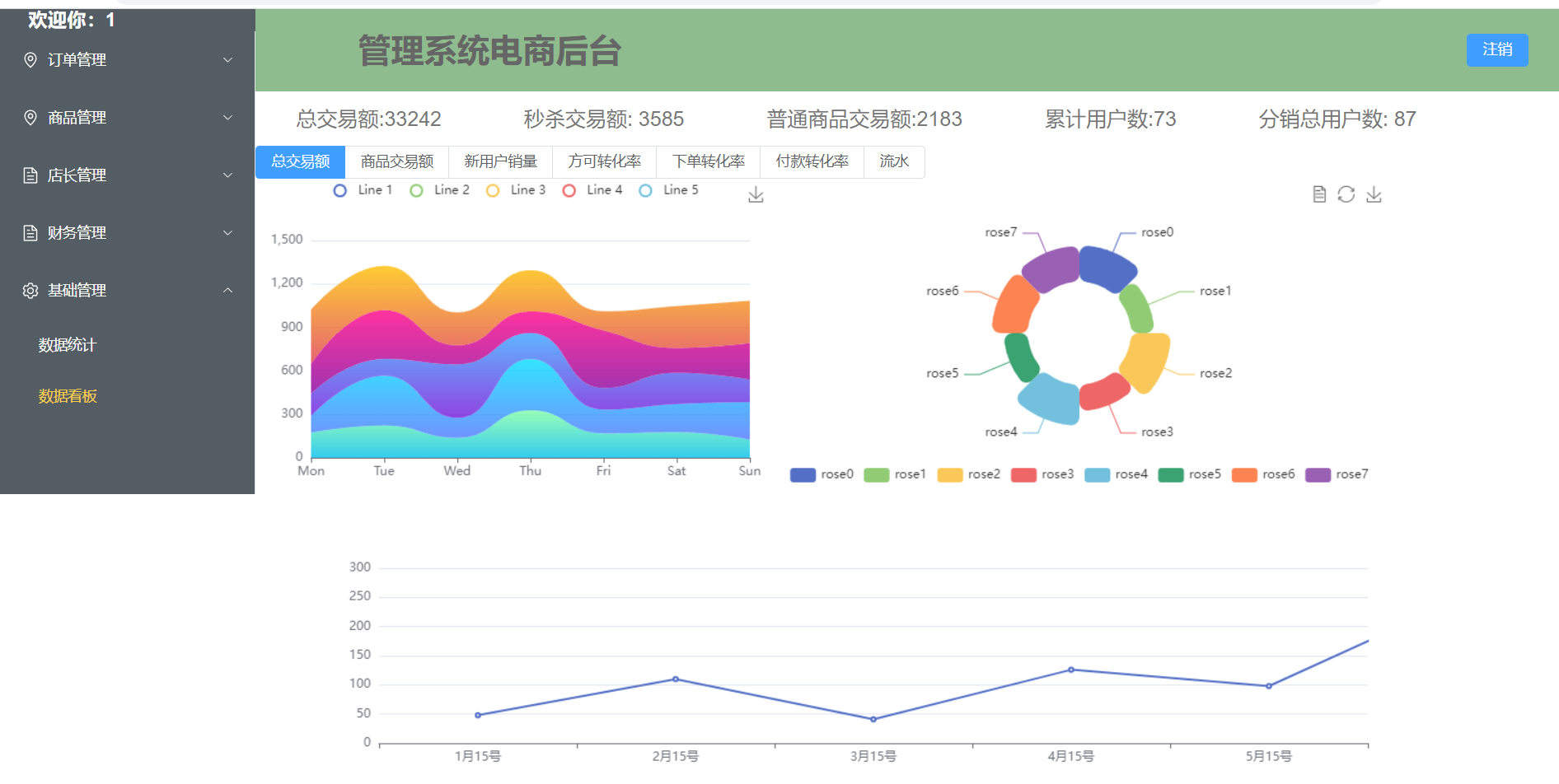
Task: Toggle rose4 legend entry
Action: (1116, 474)
